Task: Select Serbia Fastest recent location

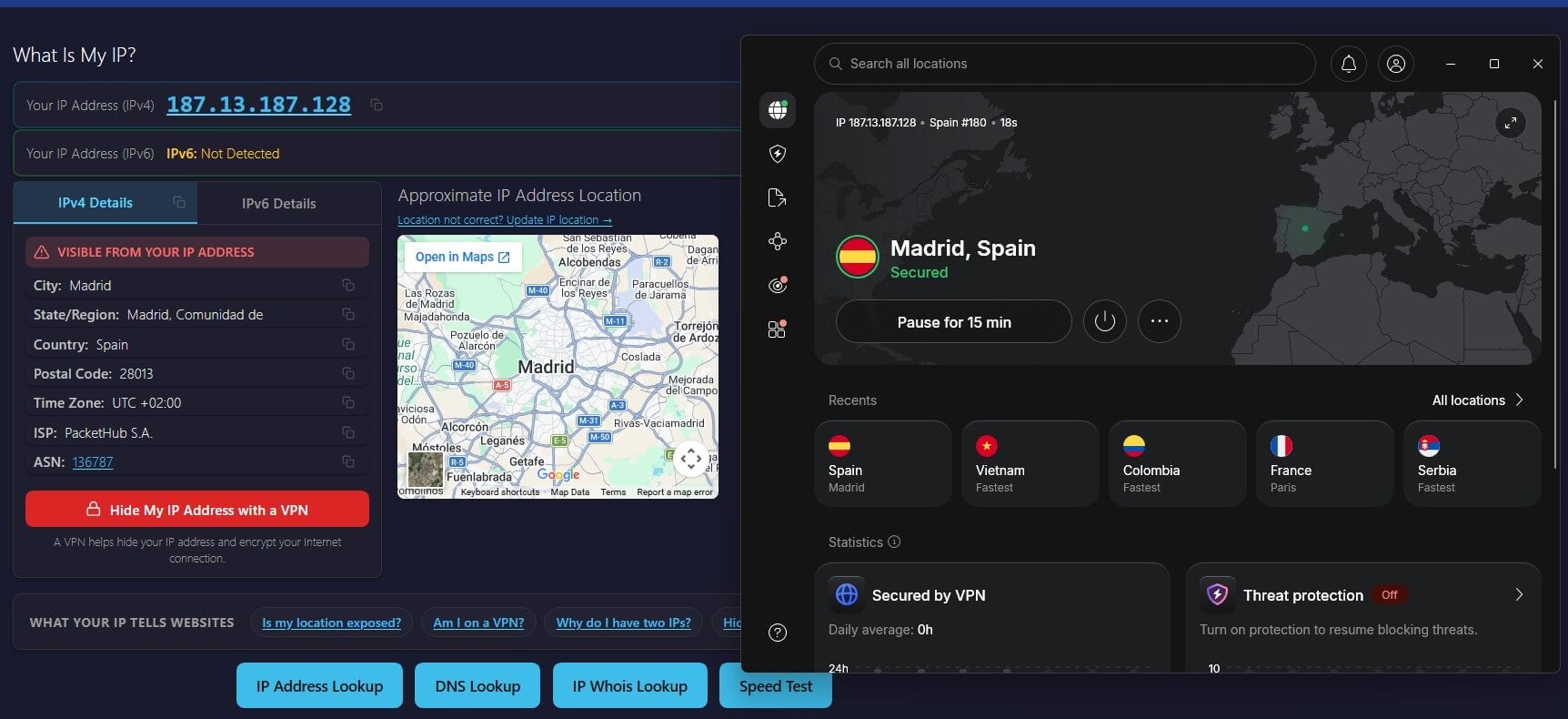Action: pyautogui.click(x=1473, y=463)
